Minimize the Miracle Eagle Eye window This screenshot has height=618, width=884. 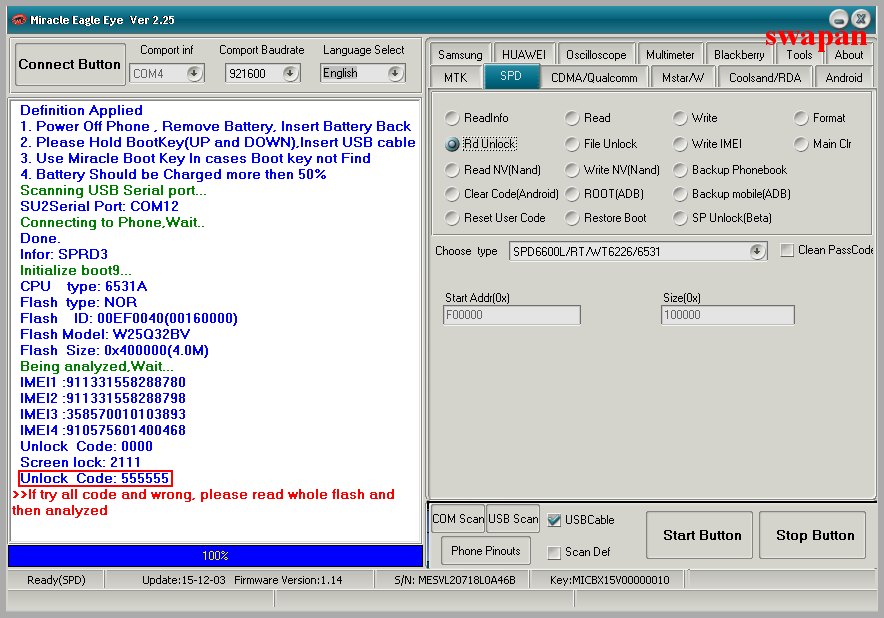(839, 20)
